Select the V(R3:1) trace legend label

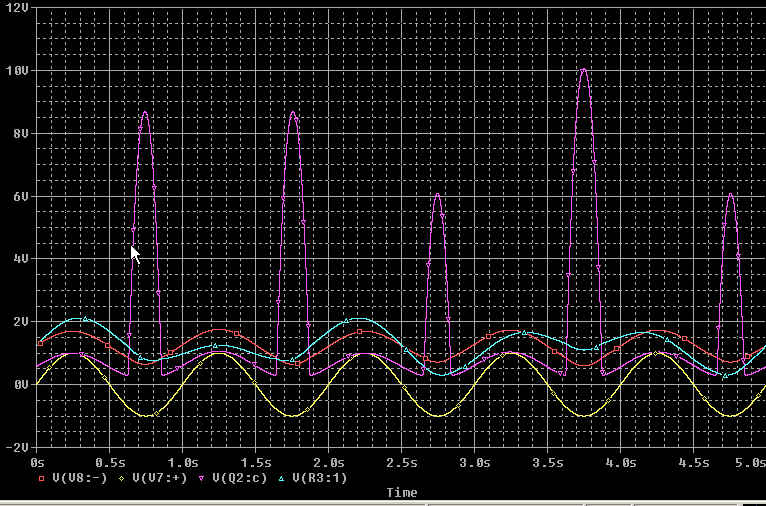coord(319,478)
